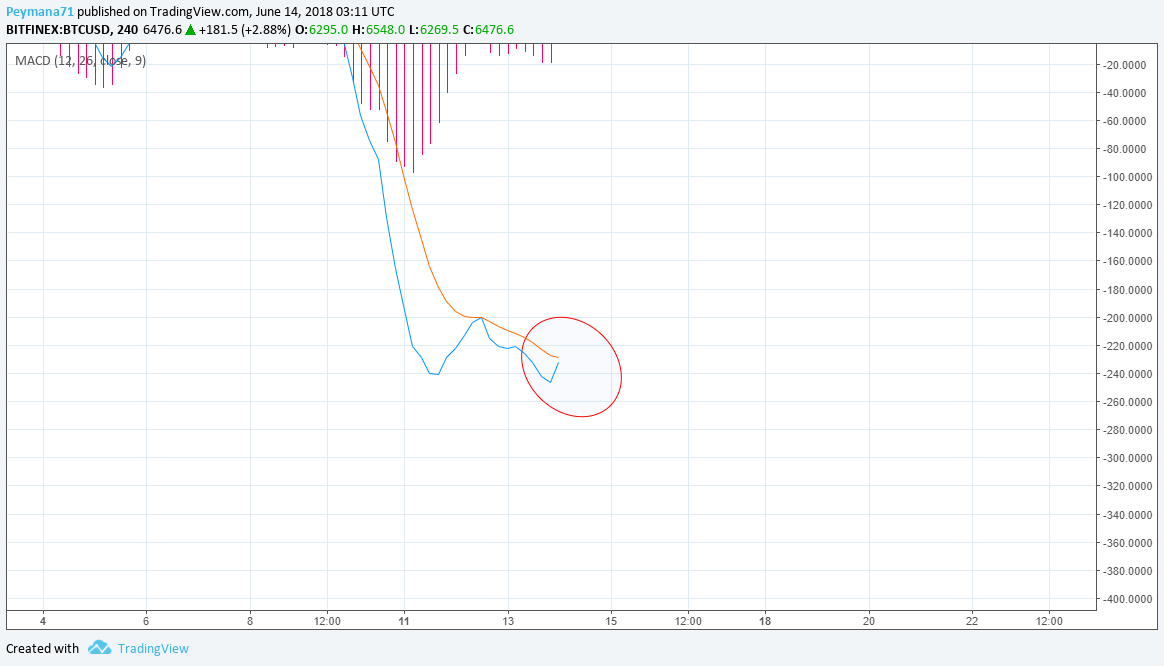This screenshot has height=666, width=1164.
Task: Click the low price value L:6269.5
Action: [434, 30]
